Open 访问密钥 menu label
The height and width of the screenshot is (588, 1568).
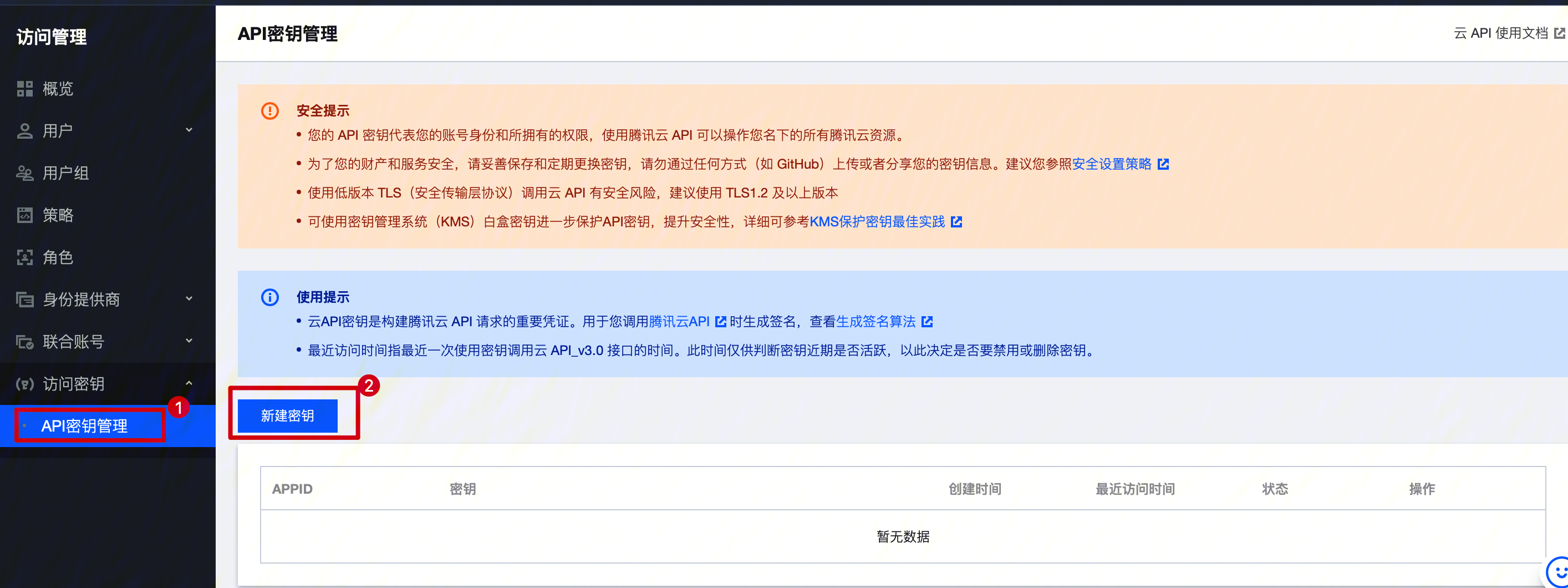coord(74,384)
